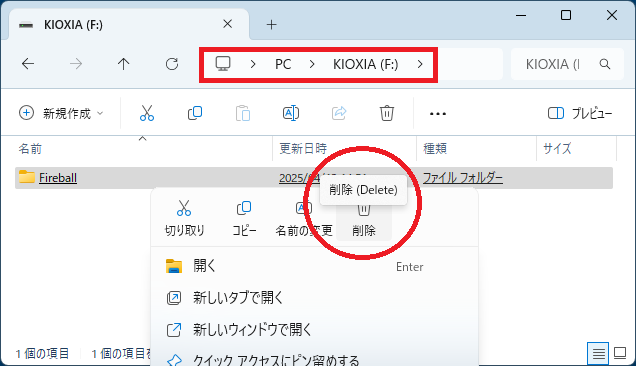Expand the chevron after the monitor icon
This screenshot has height=366, width=636.
[x=253, y=64]
